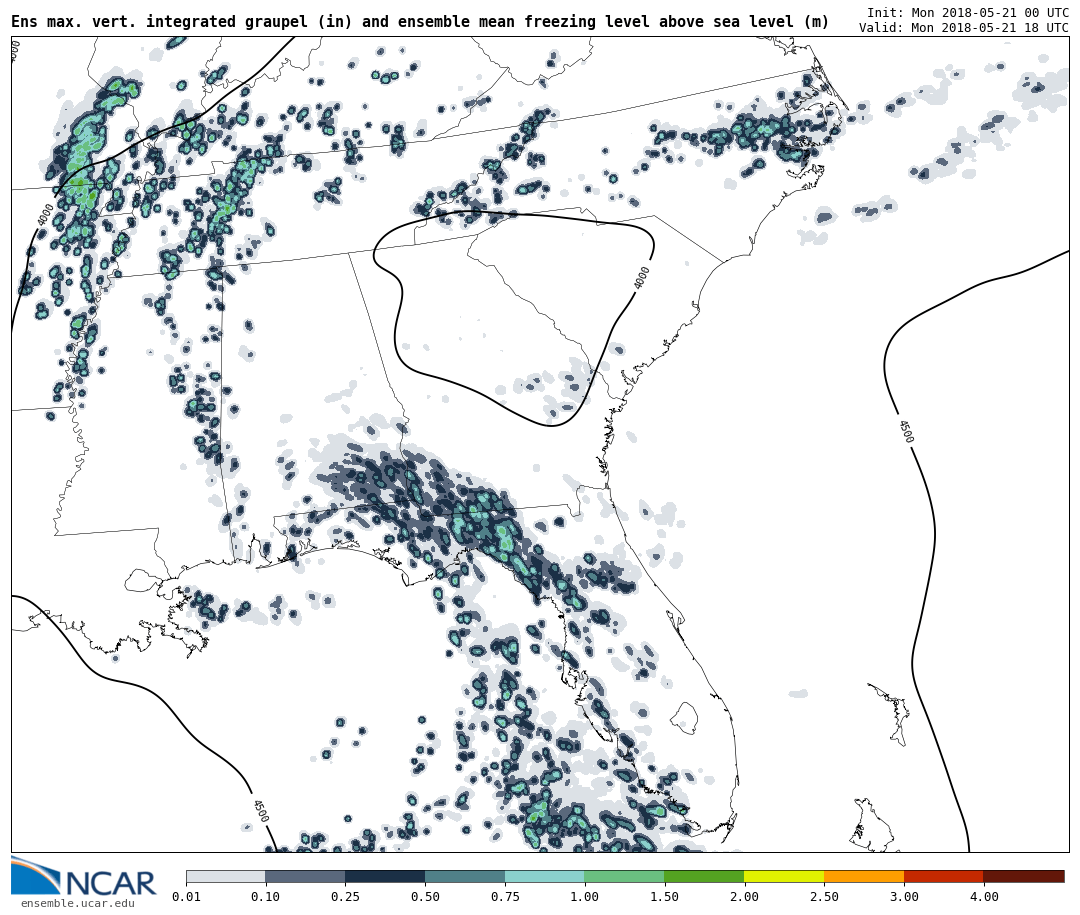
Task: Click the map title about integrated graupel
Action: [x=420, y=22]
